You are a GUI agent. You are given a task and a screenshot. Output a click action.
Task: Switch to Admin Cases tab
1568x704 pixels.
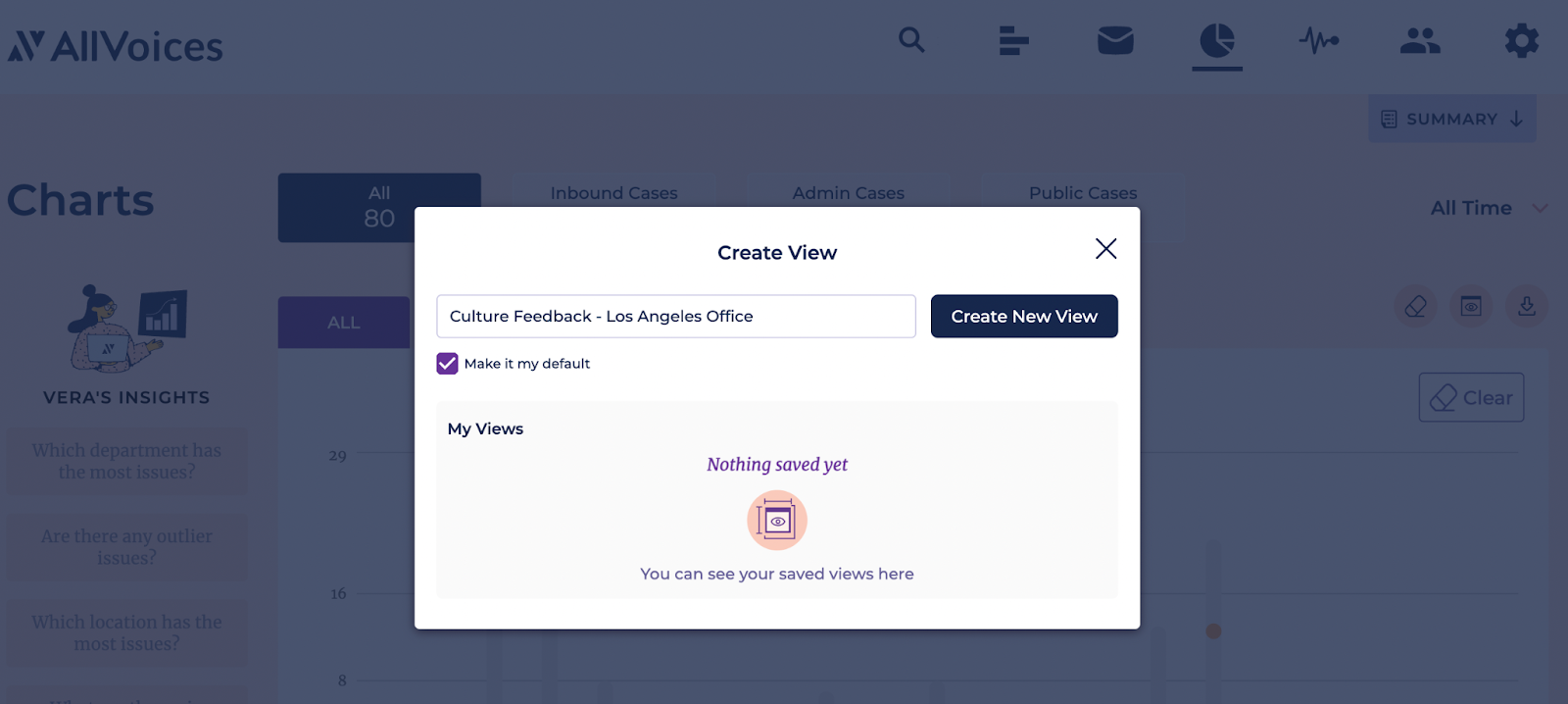click(849, 193)
